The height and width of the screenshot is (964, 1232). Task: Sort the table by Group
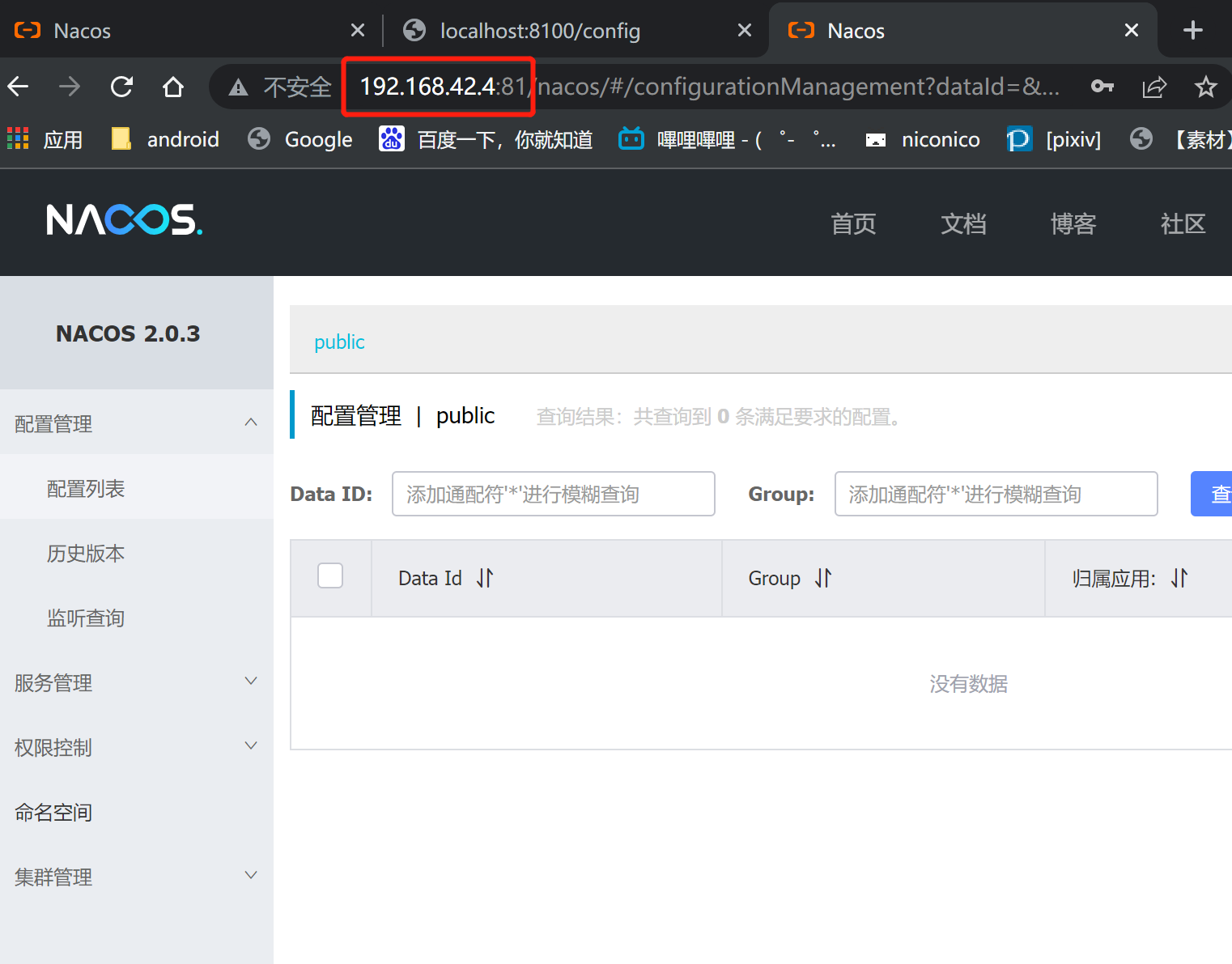coord(823,578)
